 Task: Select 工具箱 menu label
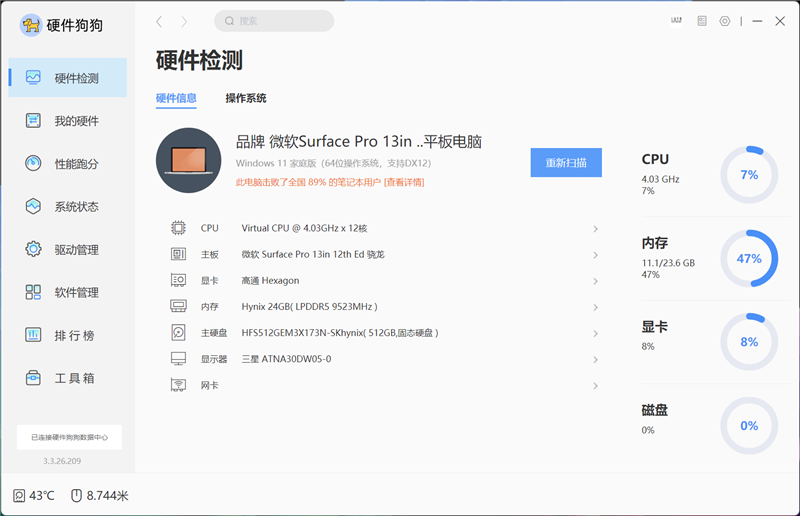tap(74, 378)
